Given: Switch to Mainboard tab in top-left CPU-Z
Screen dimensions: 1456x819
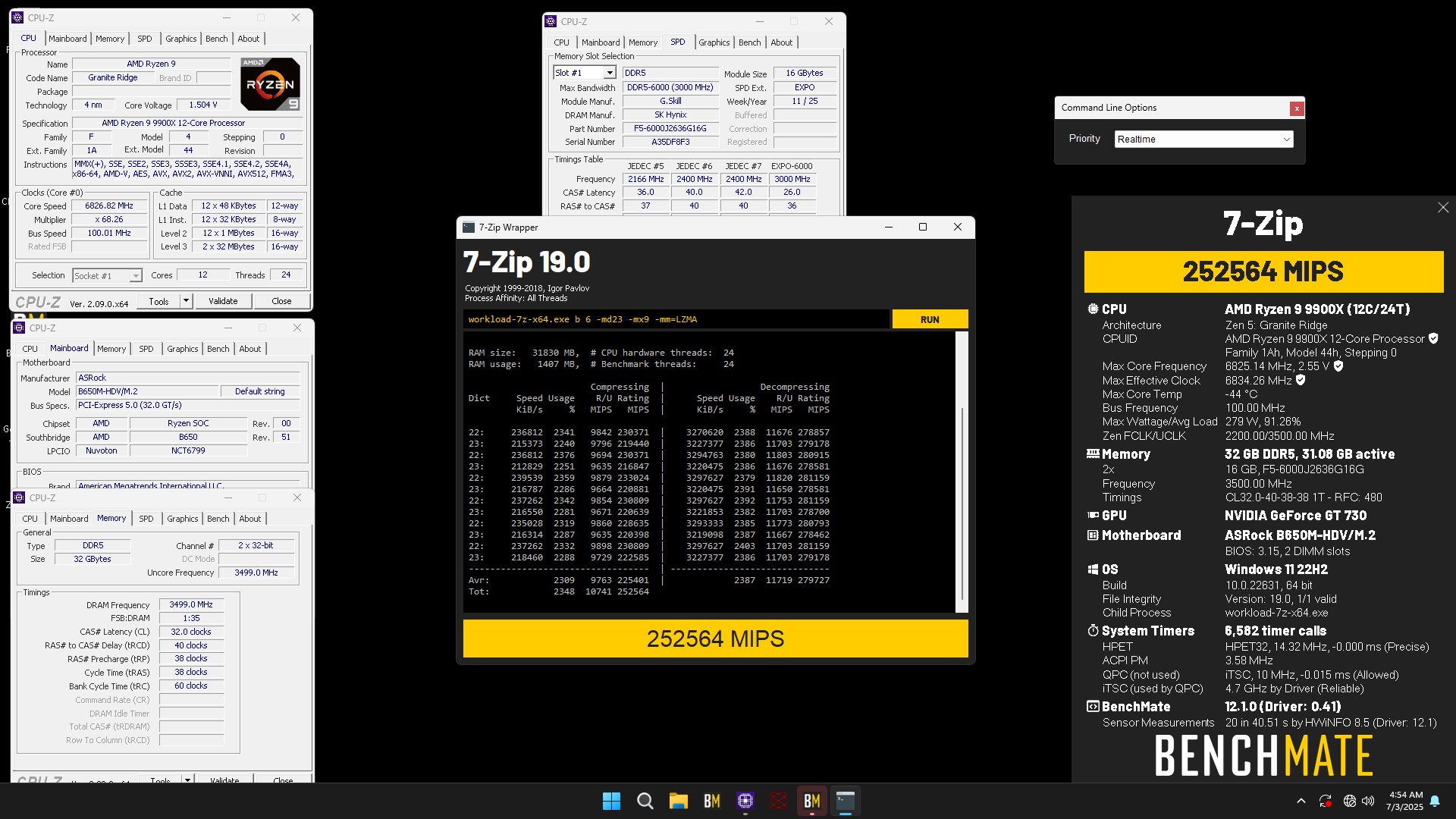Looking at the screenshot, I should (67, 39).
